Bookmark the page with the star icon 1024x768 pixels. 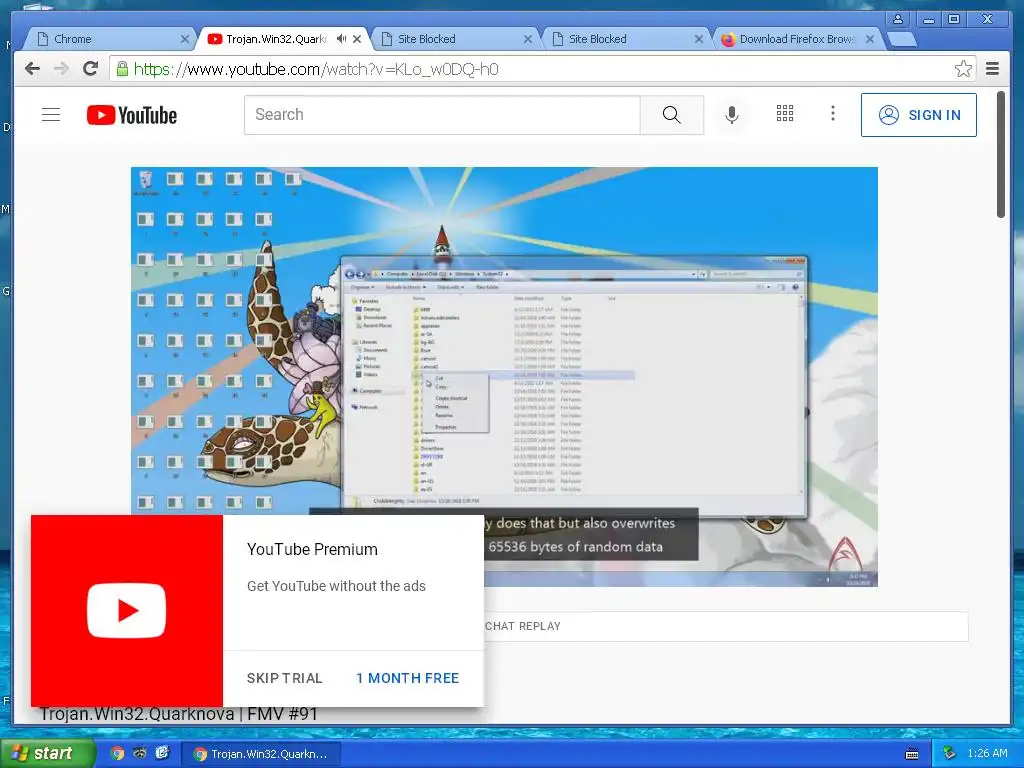(963, 69)
